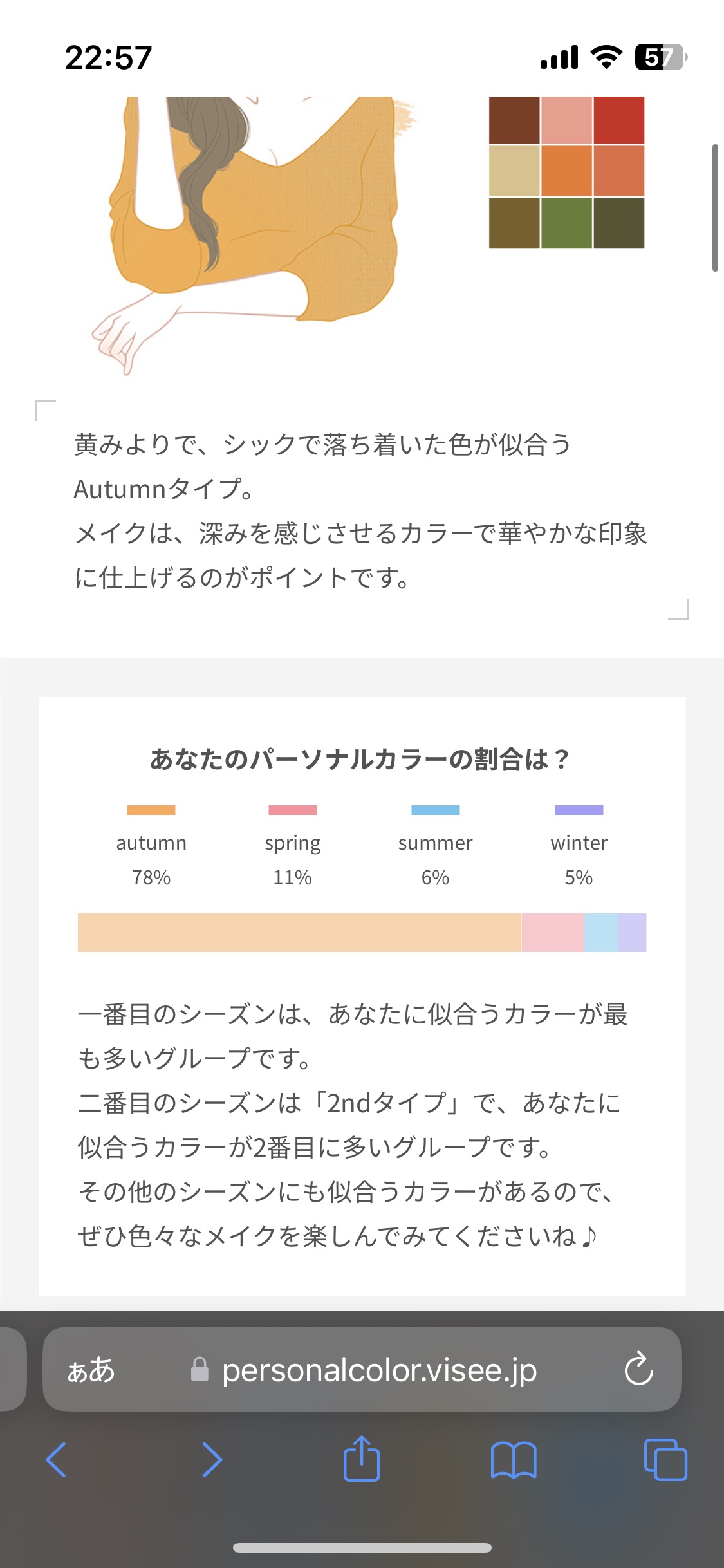Viewport: 724px width, 1568px height.
Task: Reload the page with refresh icon
Action: coord(638,1369)
